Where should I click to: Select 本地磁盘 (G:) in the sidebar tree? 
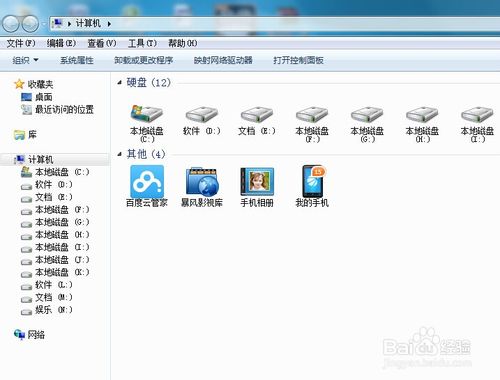tap(55, 222)
